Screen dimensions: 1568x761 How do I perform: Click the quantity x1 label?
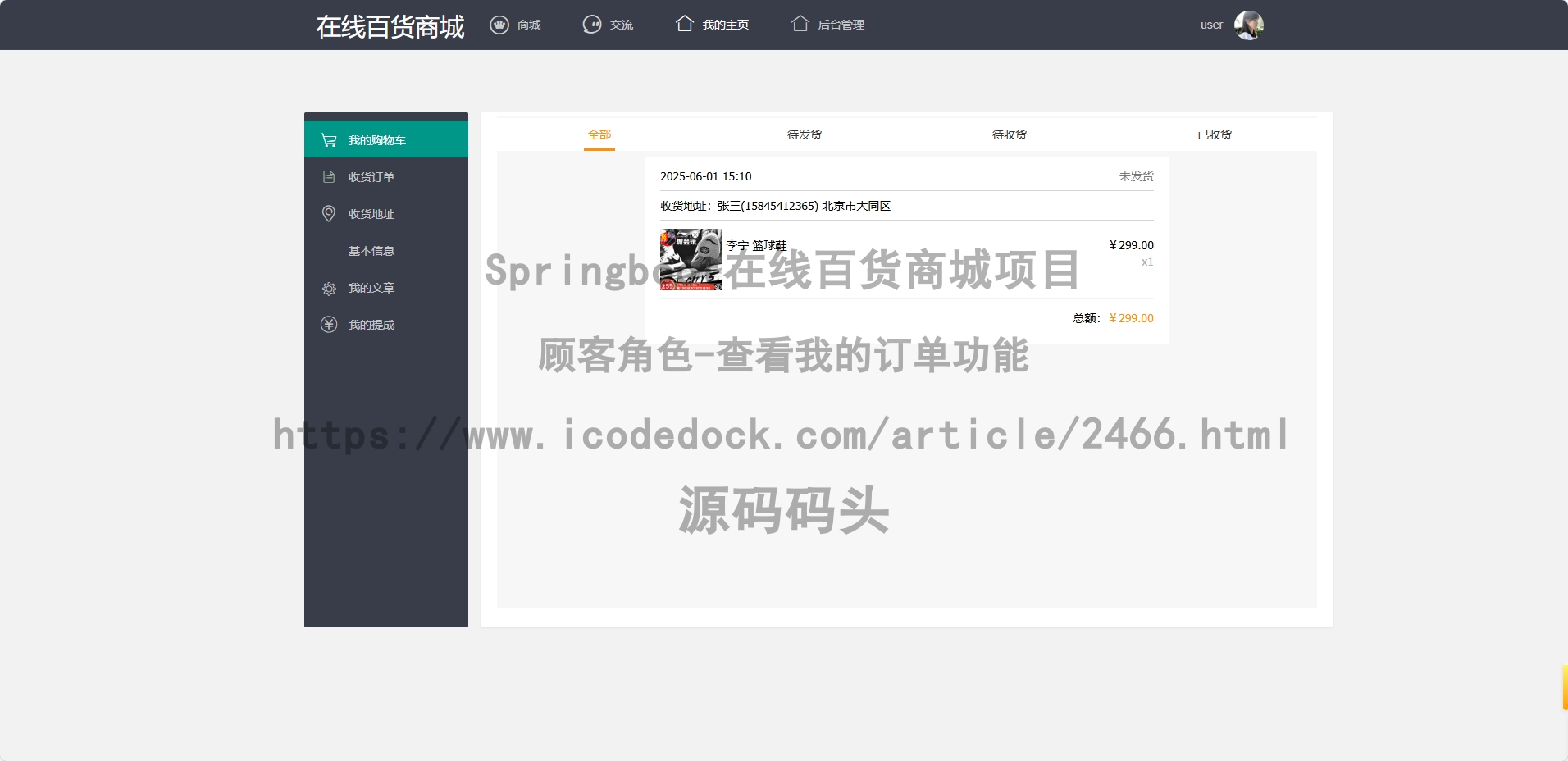pos(1147,262)
